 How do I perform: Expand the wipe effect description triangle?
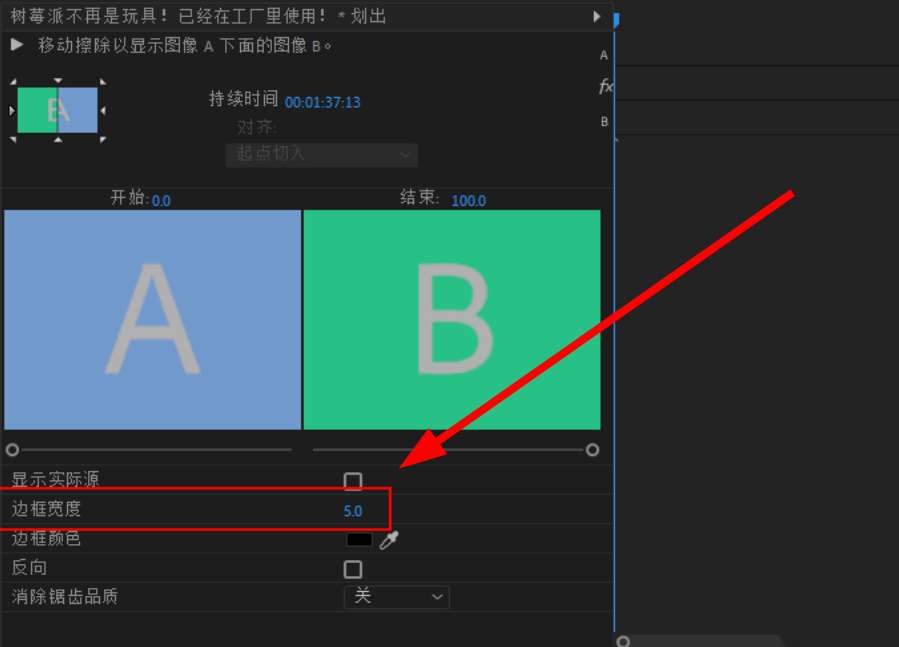tap(17, 44)
